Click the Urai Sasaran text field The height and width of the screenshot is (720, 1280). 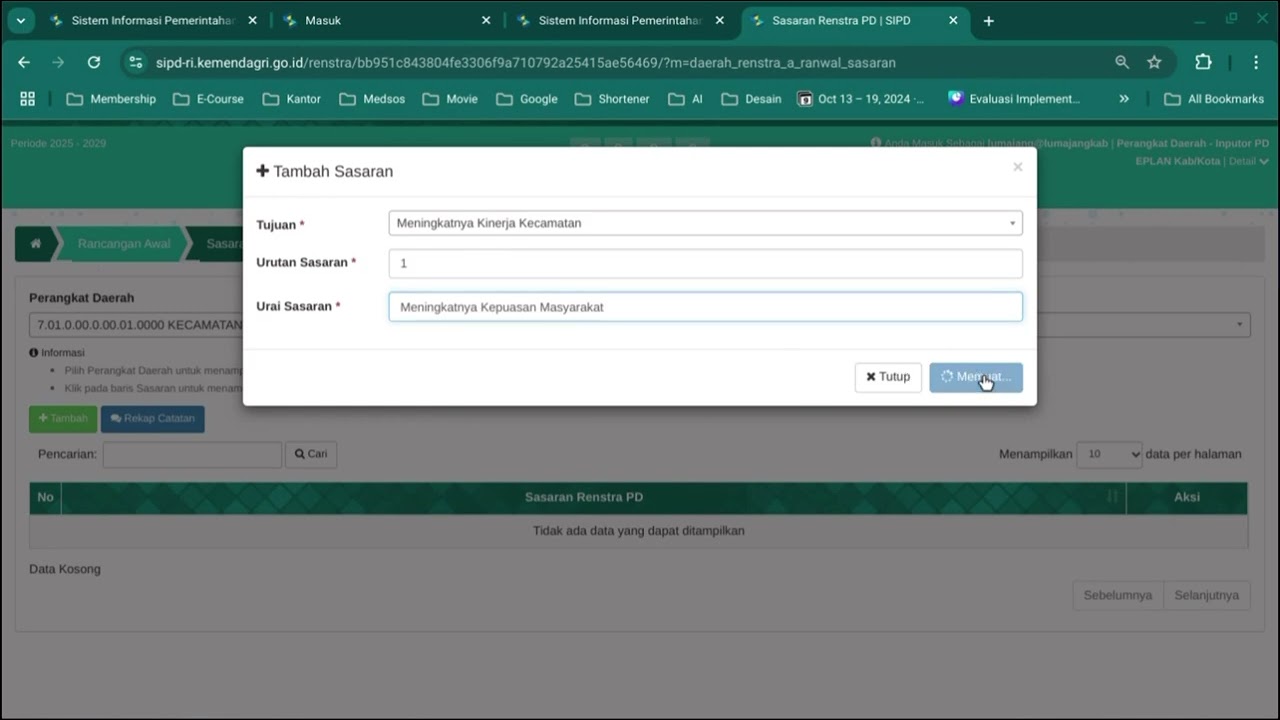coord(705,307)
